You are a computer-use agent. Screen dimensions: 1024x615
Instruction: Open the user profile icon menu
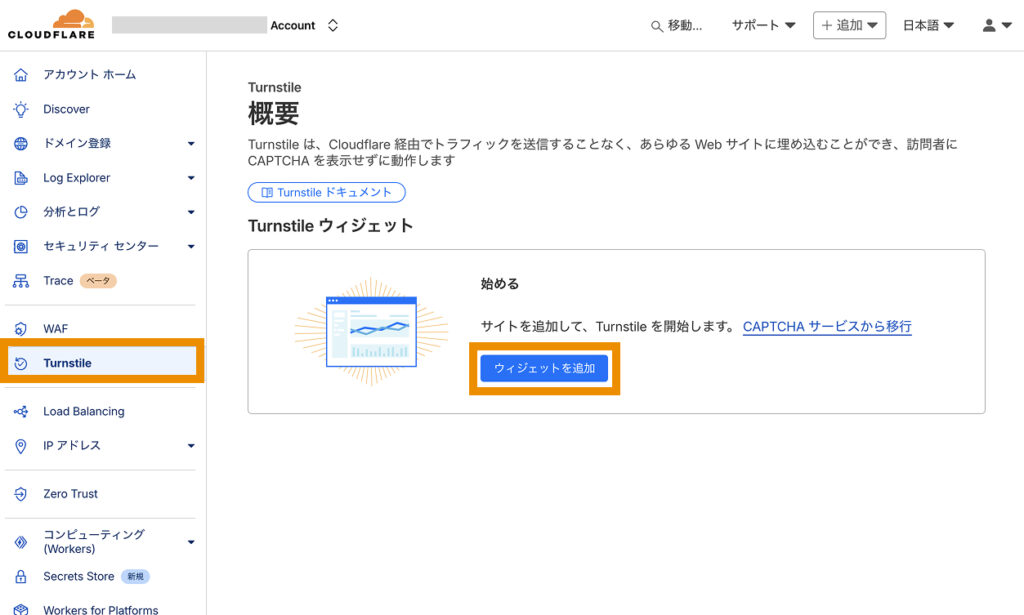[x=996, y=26]
